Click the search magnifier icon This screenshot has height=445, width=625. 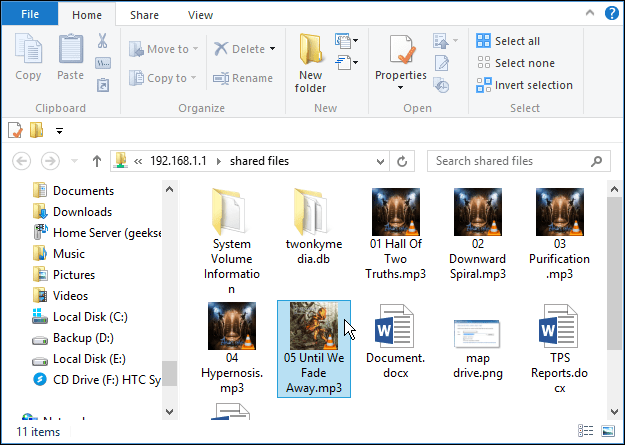596,161
